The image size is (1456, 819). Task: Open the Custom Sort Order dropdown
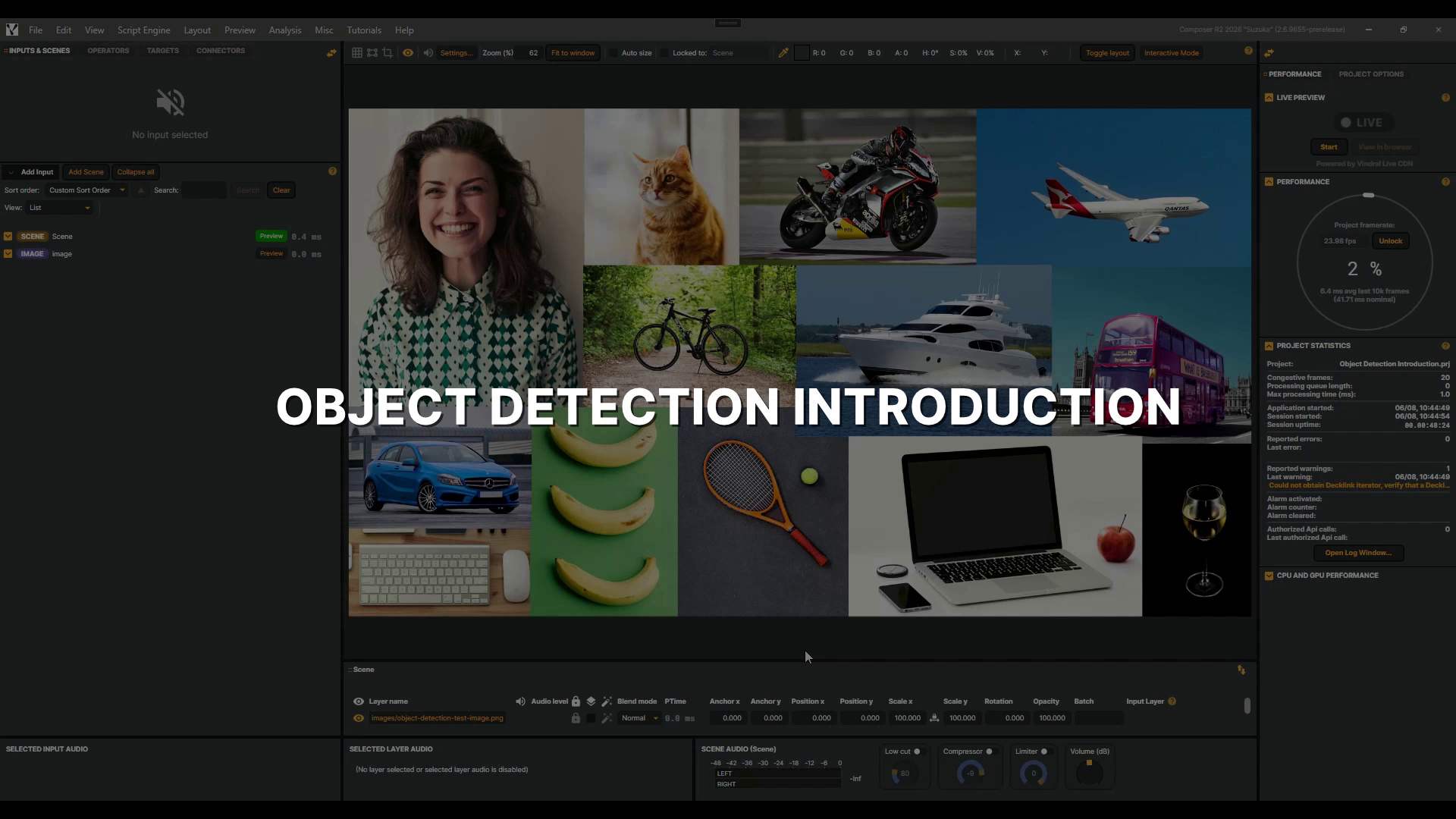click(x=86, y=190)
